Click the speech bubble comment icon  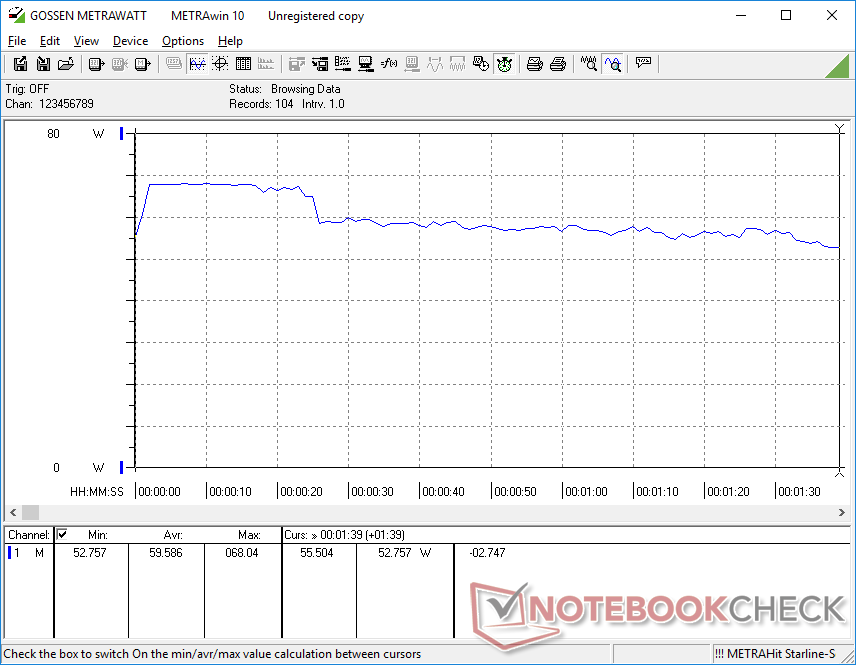click(643, 64)
